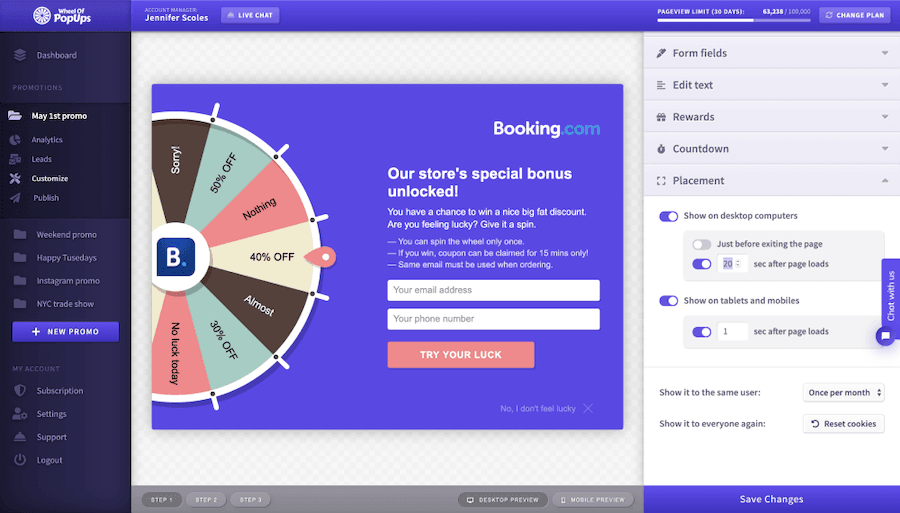The width and height of the screenshot is (900, 513).
Task: Open the Weekend promo folder
Action: (65, 235)
